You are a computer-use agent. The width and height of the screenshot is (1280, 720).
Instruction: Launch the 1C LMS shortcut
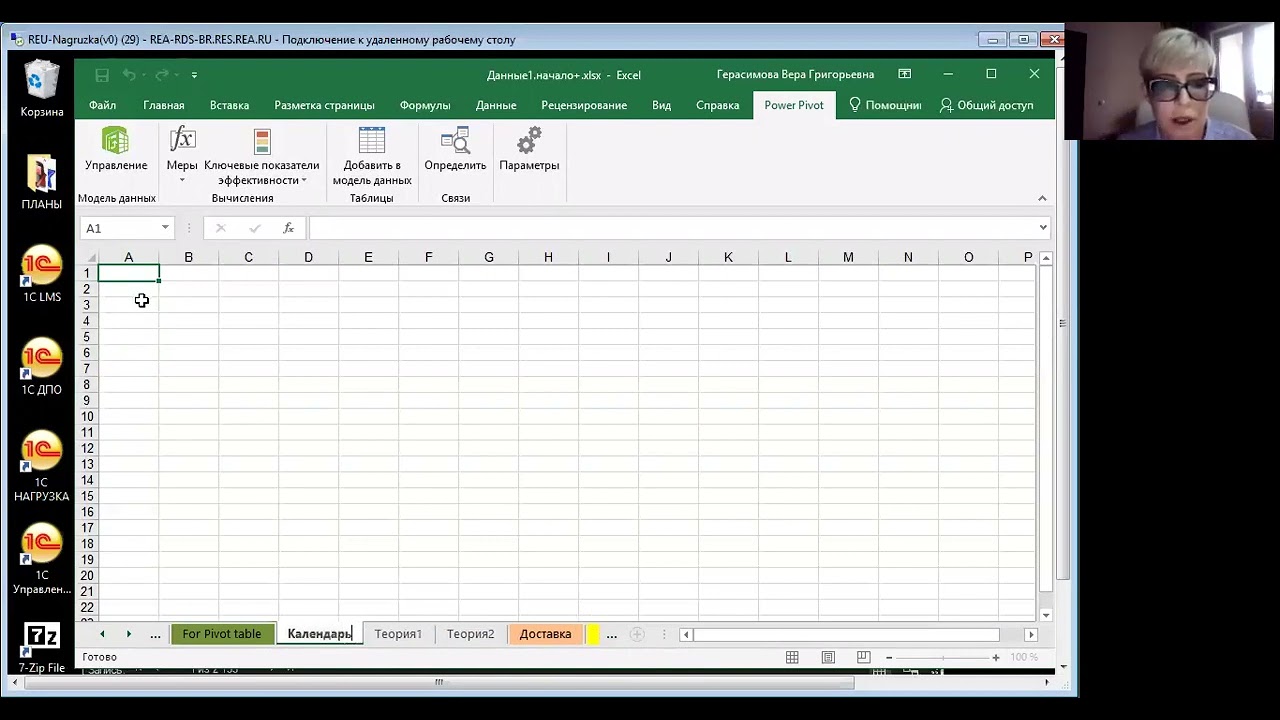click(42, 275)
